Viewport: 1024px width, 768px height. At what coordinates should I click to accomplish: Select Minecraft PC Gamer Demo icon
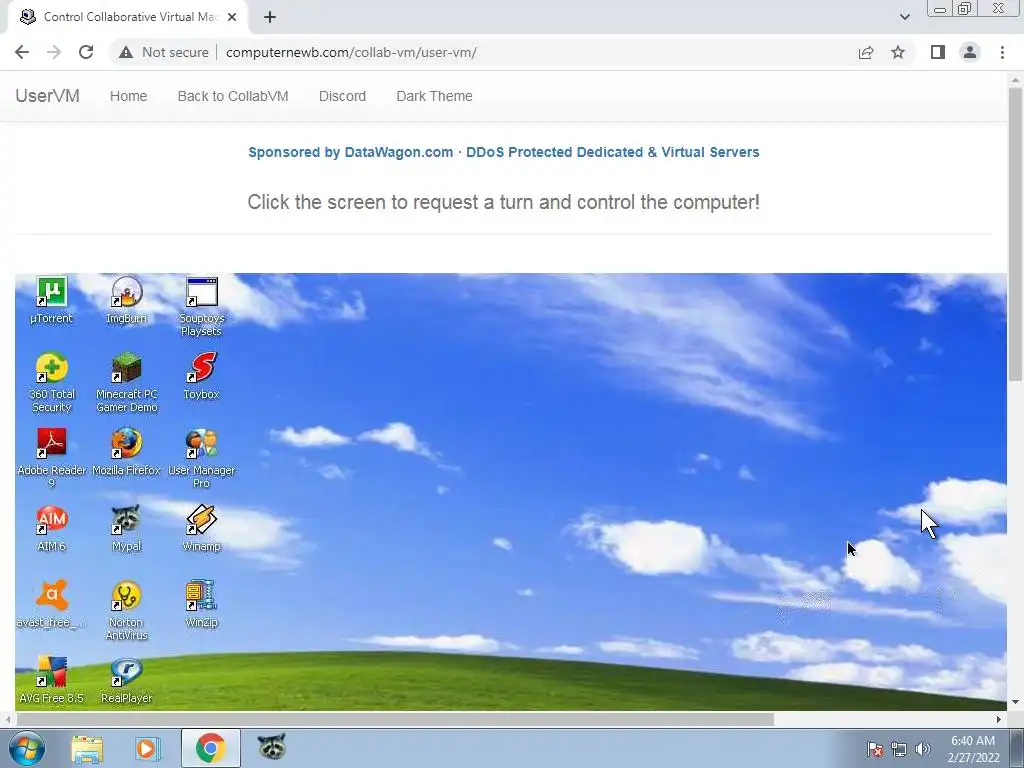pyautogui.click(x=126, y=383)
